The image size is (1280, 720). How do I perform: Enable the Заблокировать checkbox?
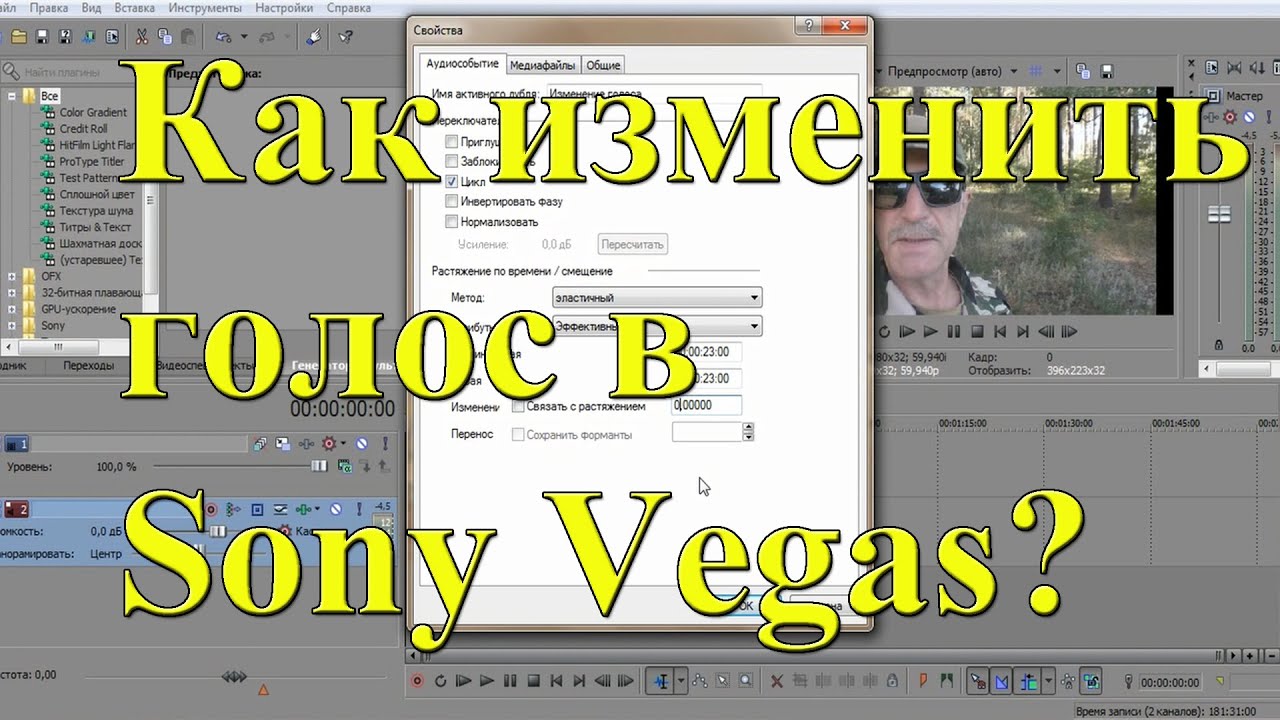click(x=452, y=161)
